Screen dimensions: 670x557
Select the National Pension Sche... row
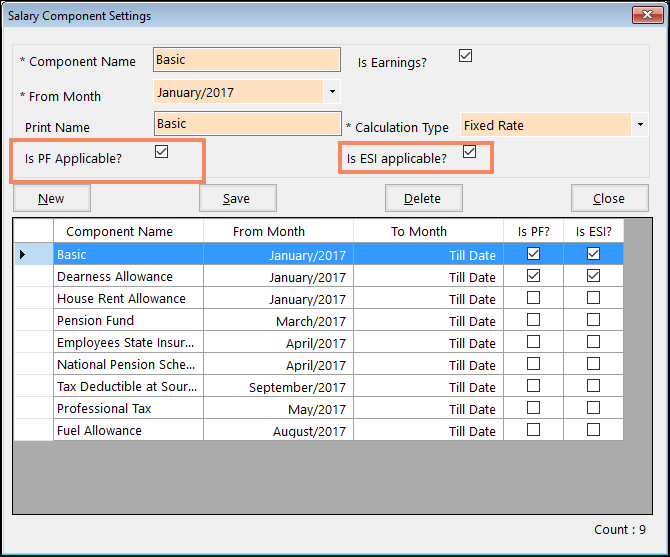(x=319, y=364)
